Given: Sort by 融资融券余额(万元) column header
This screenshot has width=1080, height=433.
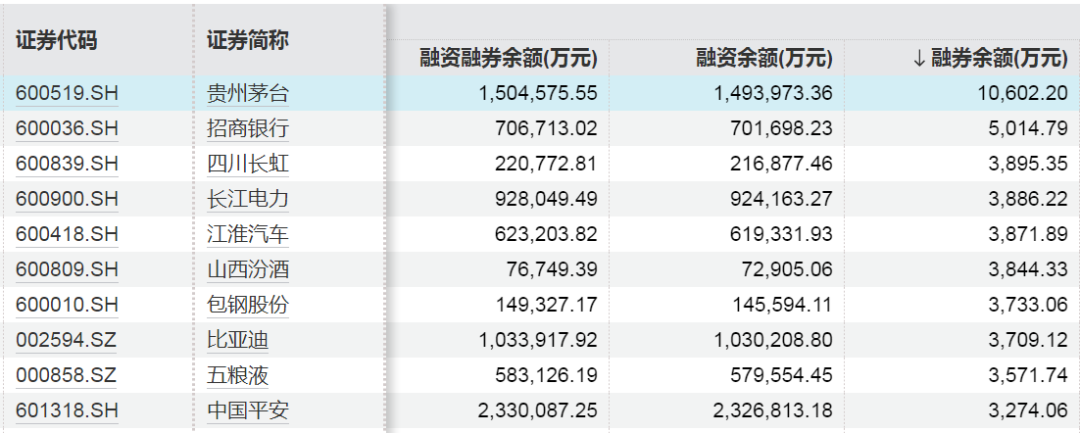Looking at the screenshot, I should point(509,59).
